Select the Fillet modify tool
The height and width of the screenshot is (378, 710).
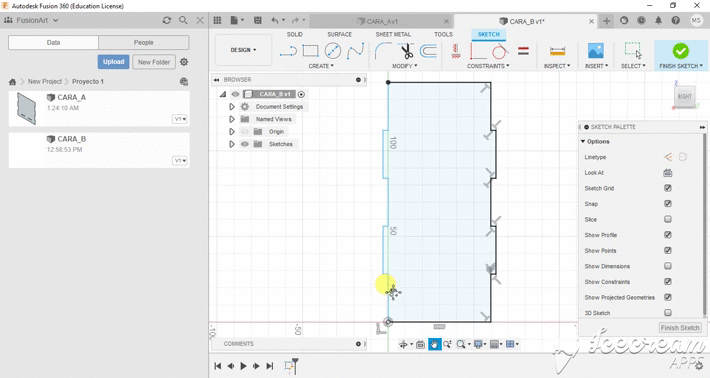[383, 51]
